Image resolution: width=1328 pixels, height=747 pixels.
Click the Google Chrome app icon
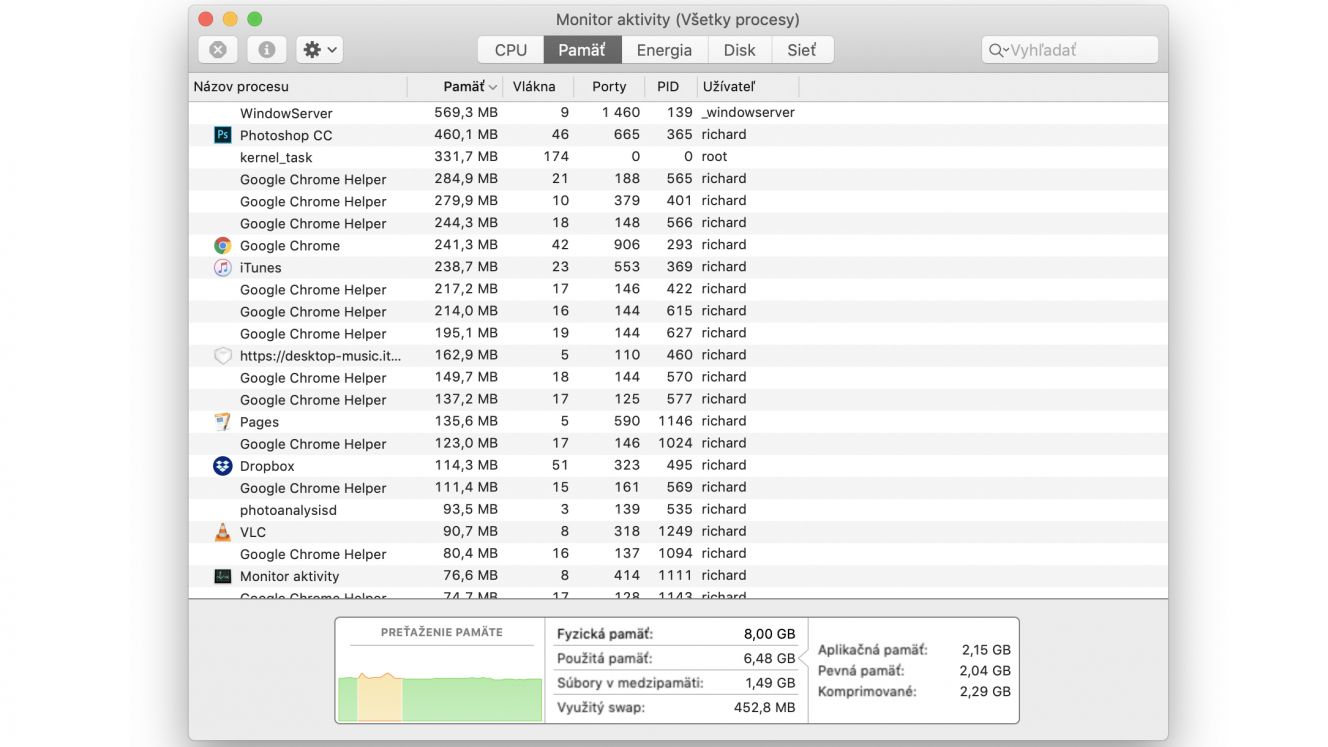click(223, 245)
